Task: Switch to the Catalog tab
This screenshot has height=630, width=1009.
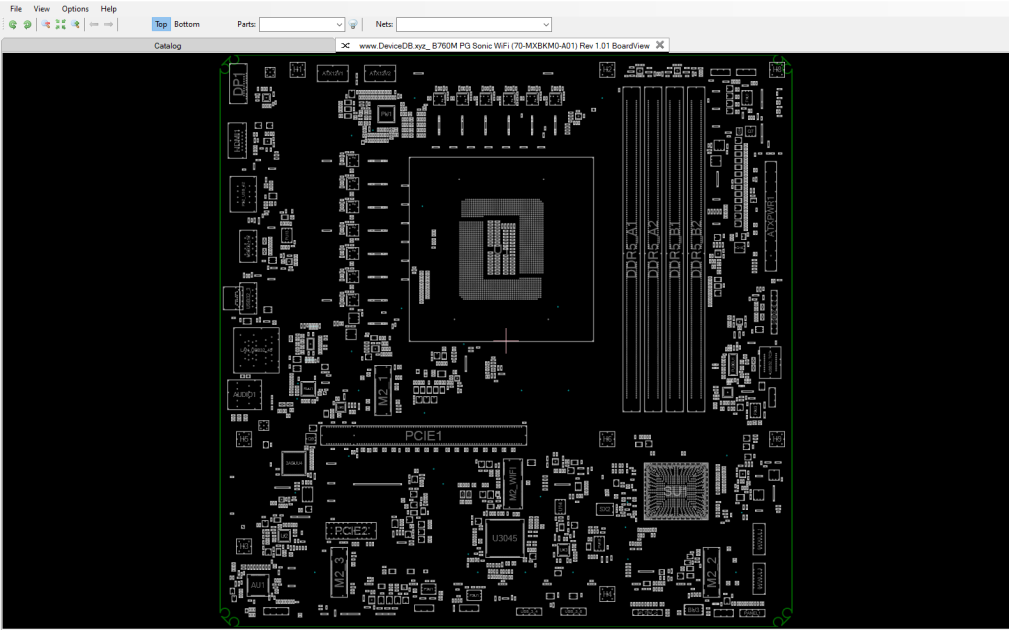Action: pos(168,46)
